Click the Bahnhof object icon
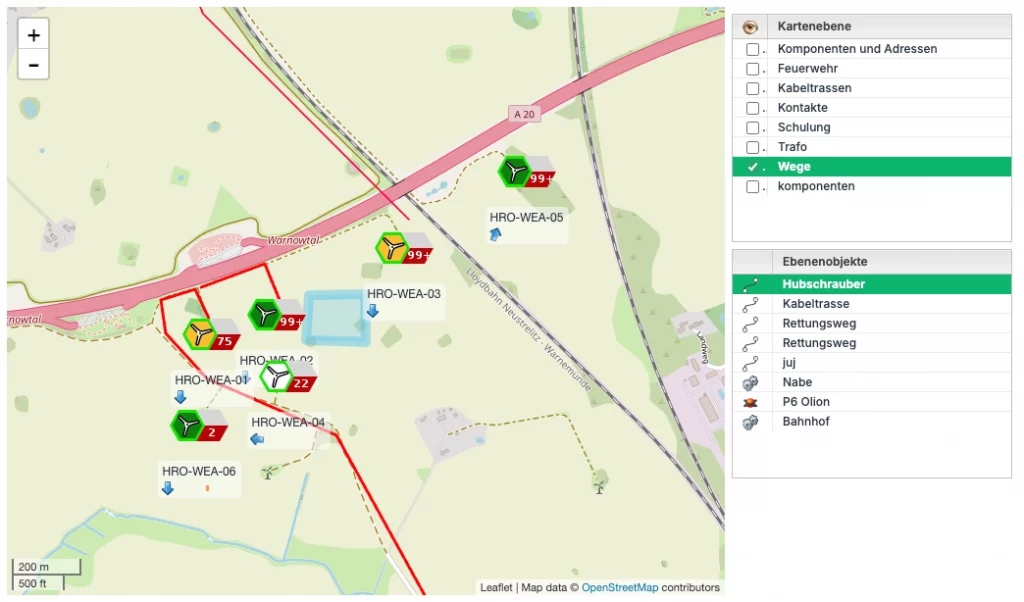The height and width of the screenshot is (602, 1024). point(751,422)
